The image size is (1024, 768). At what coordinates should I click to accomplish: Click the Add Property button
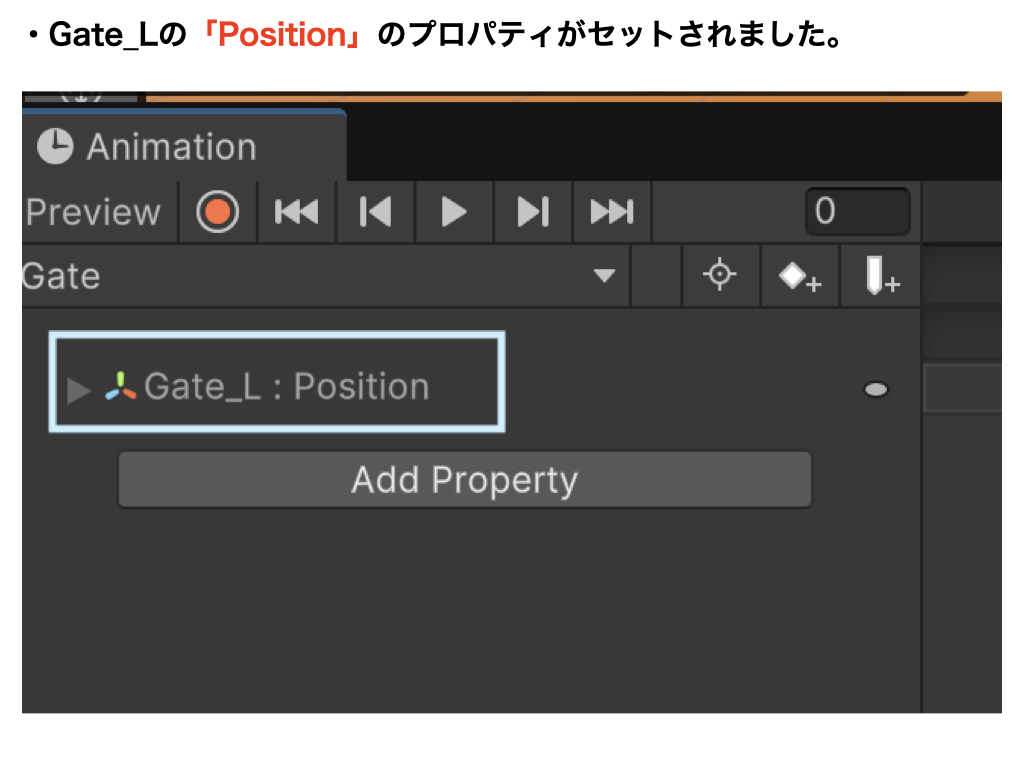coord(464,480)
